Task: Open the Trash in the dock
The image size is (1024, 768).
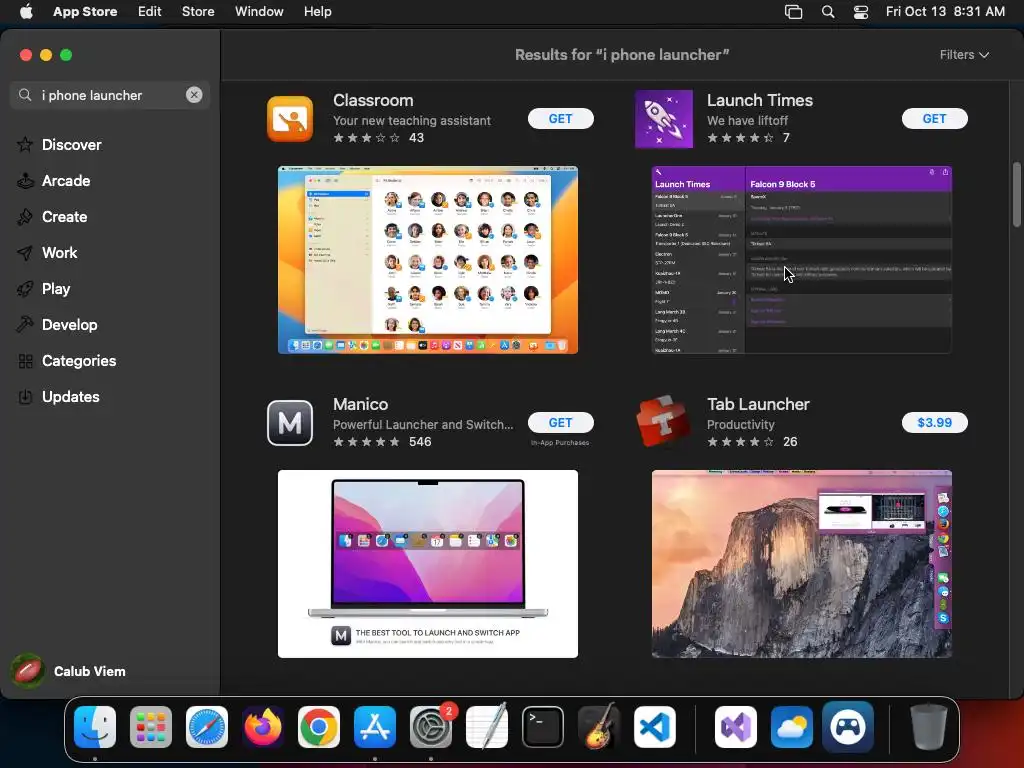Action: [x=928, y=727]
